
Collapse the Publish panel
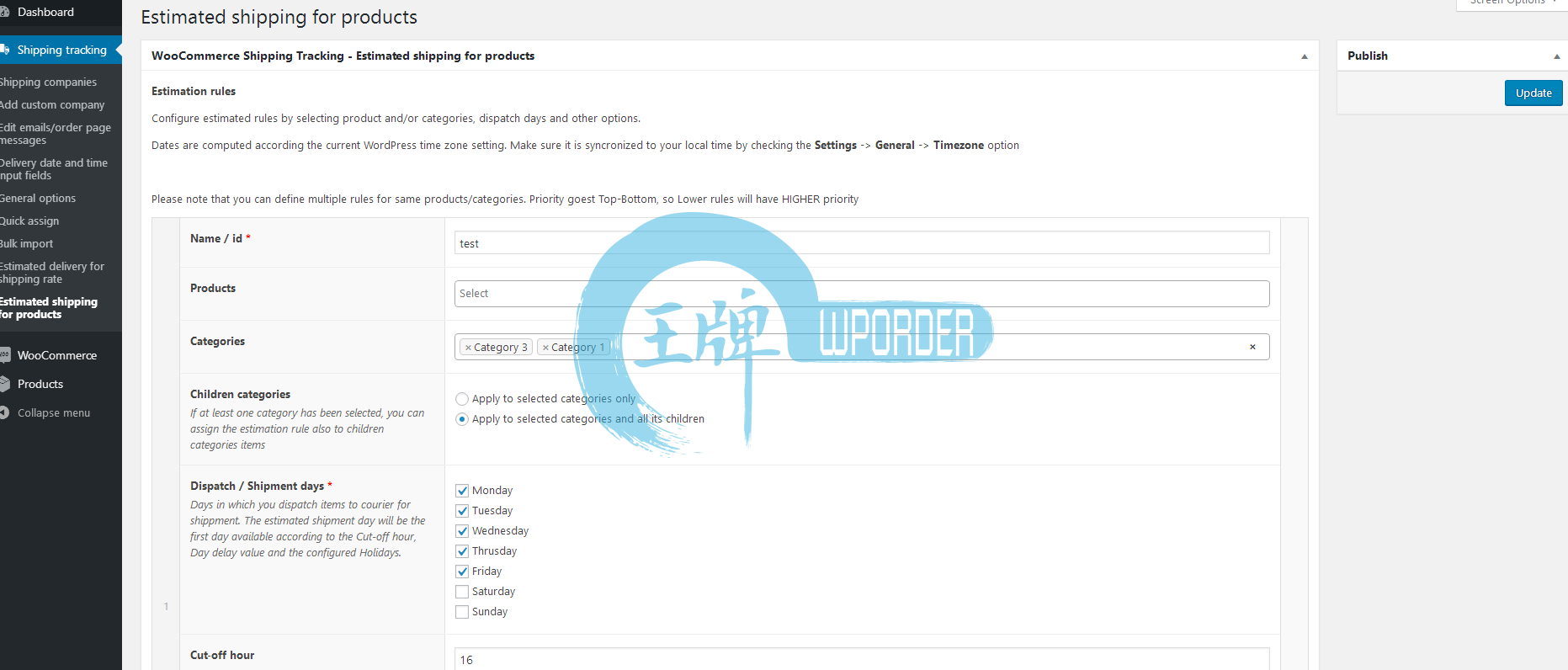(x=1557, y=56)
